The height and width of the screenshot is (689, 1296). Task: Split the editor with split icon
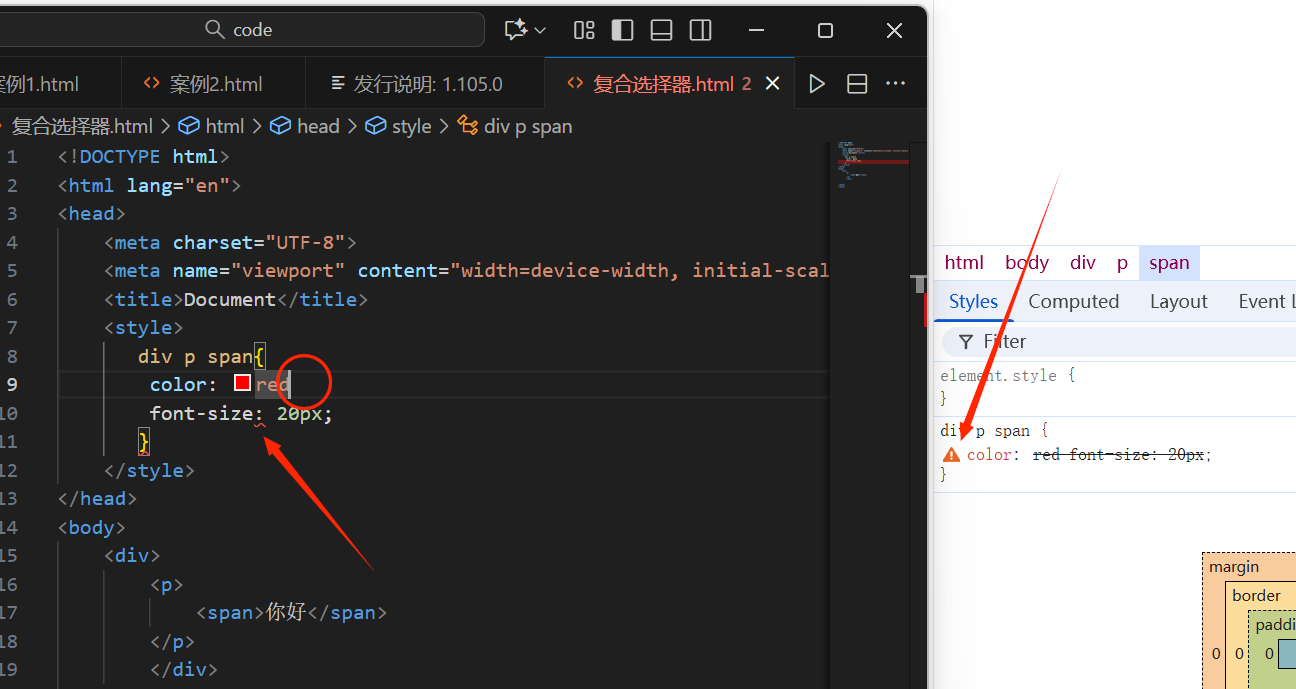point(857,84)
